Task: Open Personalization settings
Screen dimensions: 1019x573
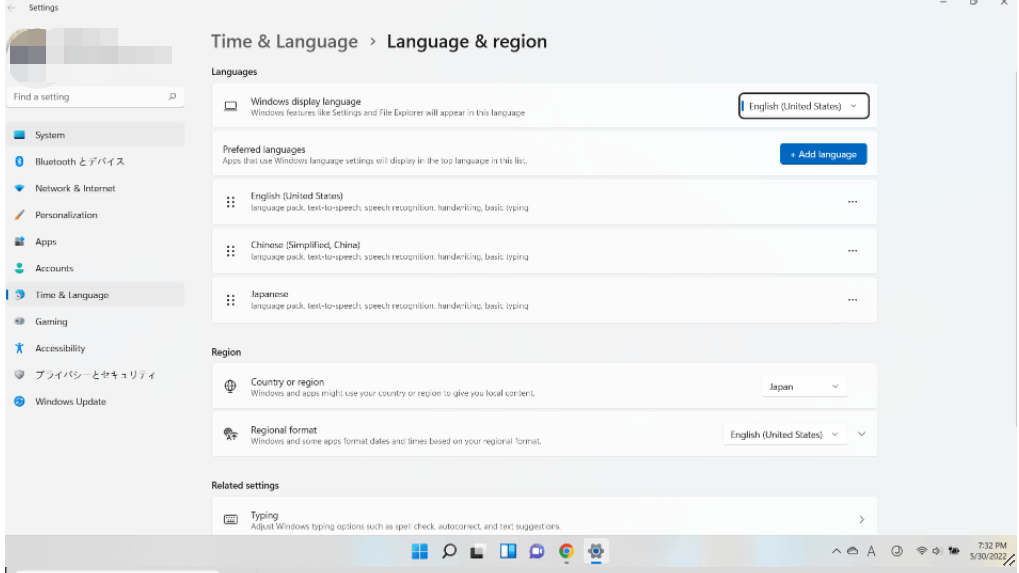Action: click(95, 215)
